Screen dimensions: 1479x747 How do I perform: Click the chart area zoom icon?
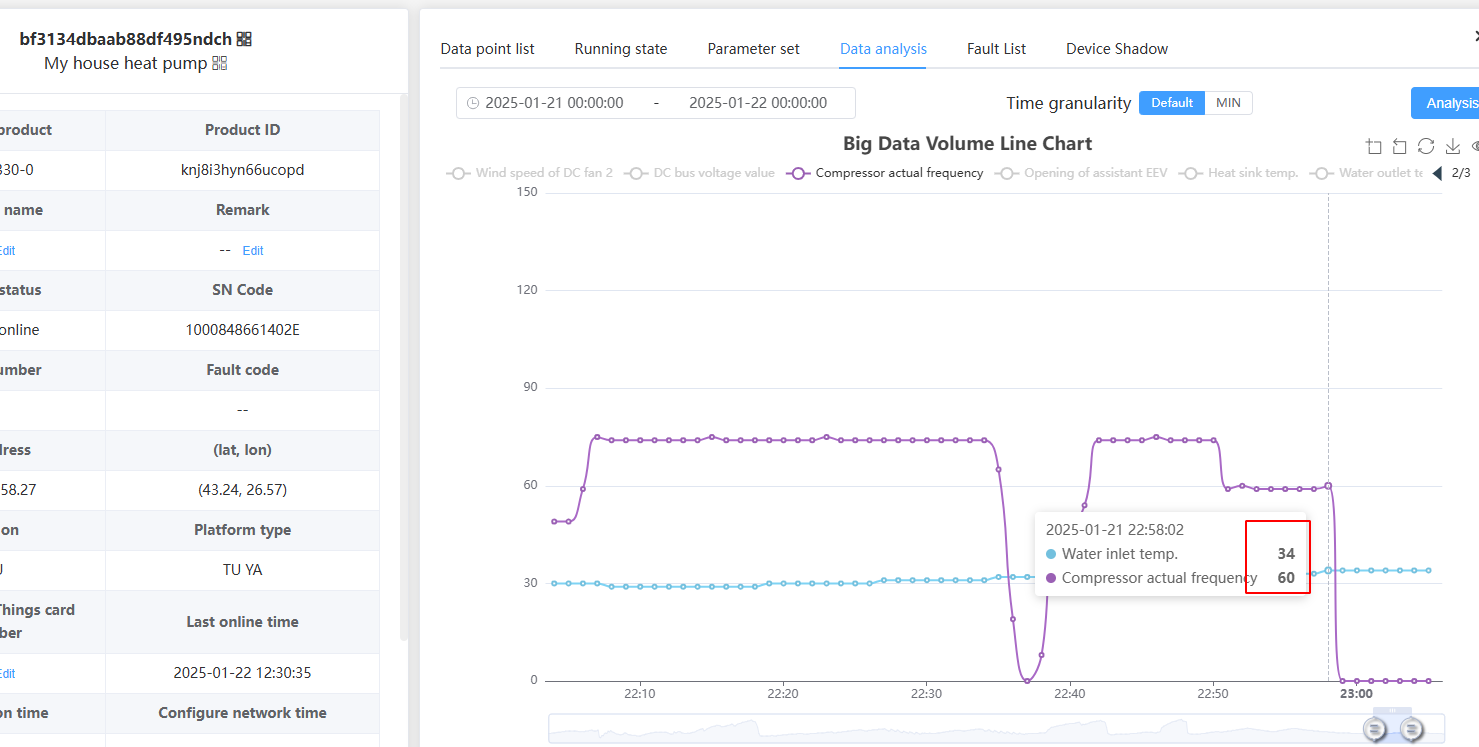click(1374, 147)
